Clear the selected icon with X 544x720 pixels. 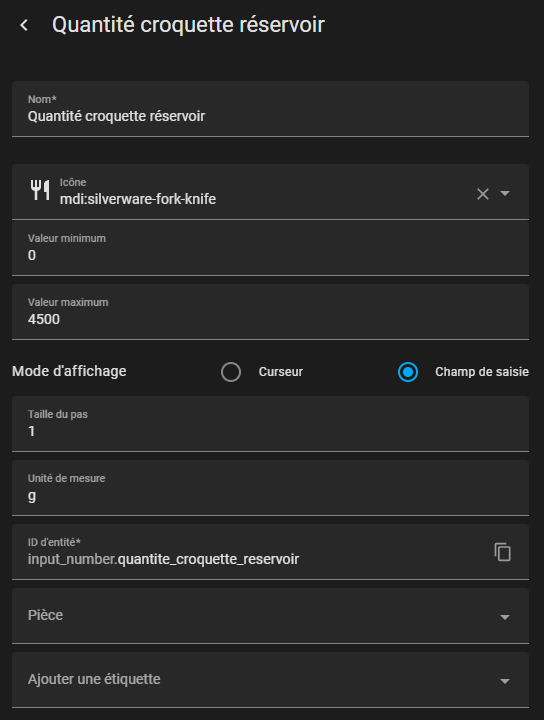(x=482, y=194)
